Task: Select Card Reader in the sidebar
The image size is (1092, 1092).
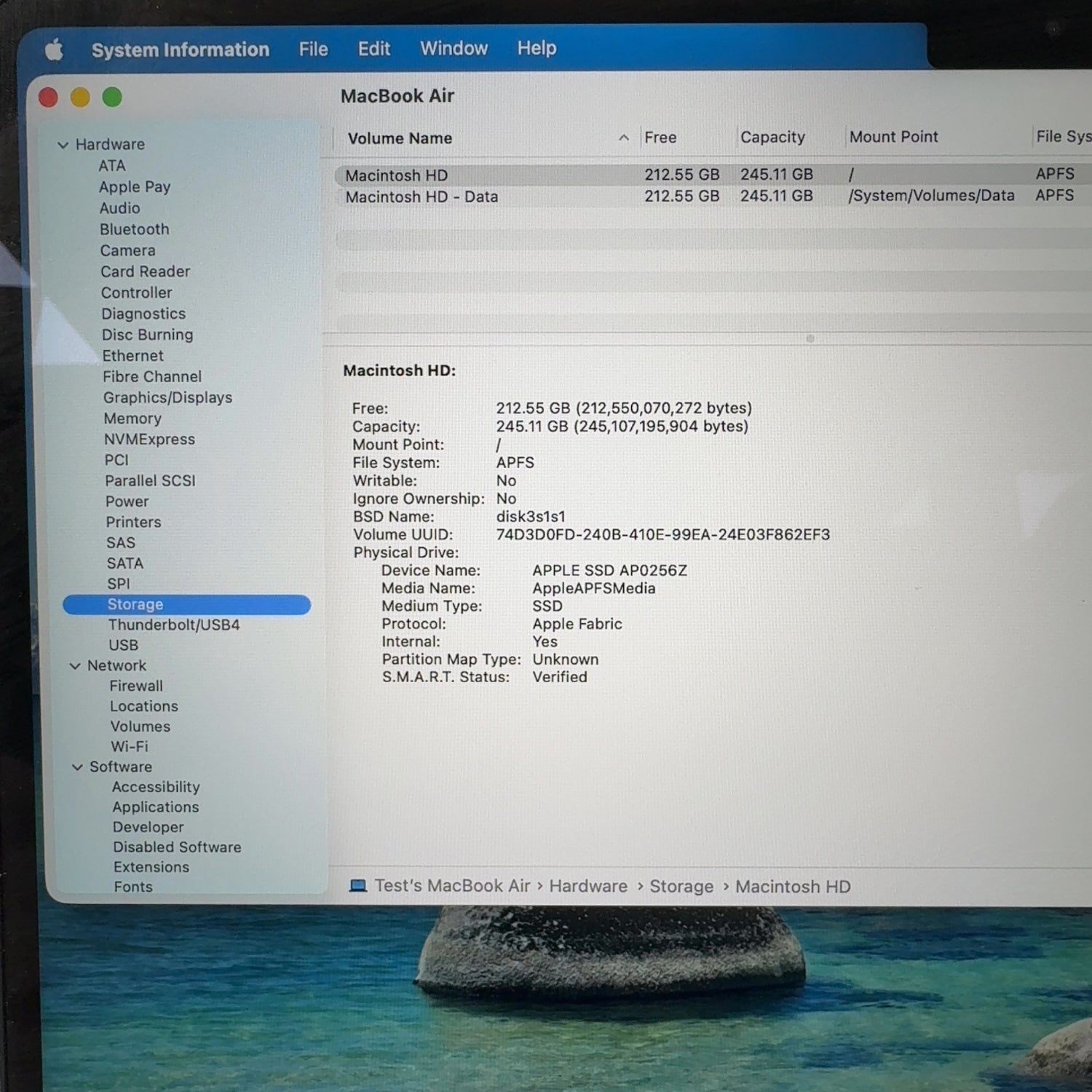Action: tap(146, 272)
